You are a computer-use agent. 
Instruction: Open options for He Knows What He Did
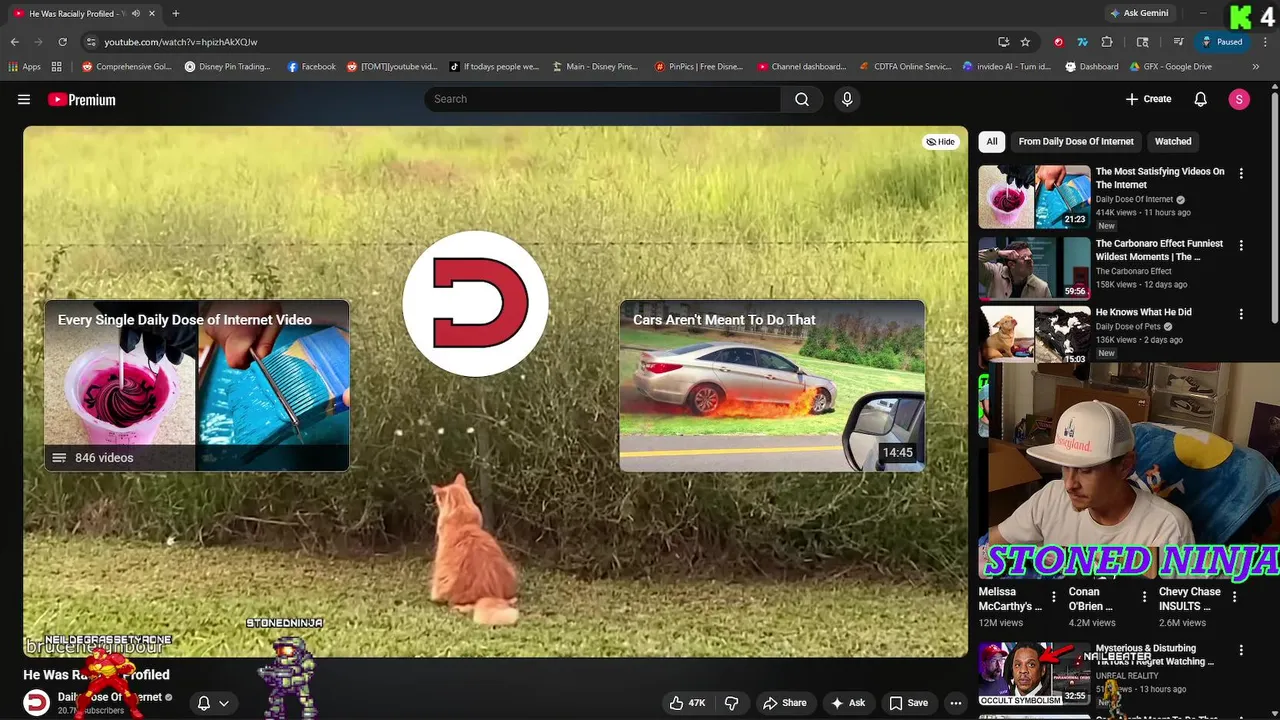[x=1241, y=314]
